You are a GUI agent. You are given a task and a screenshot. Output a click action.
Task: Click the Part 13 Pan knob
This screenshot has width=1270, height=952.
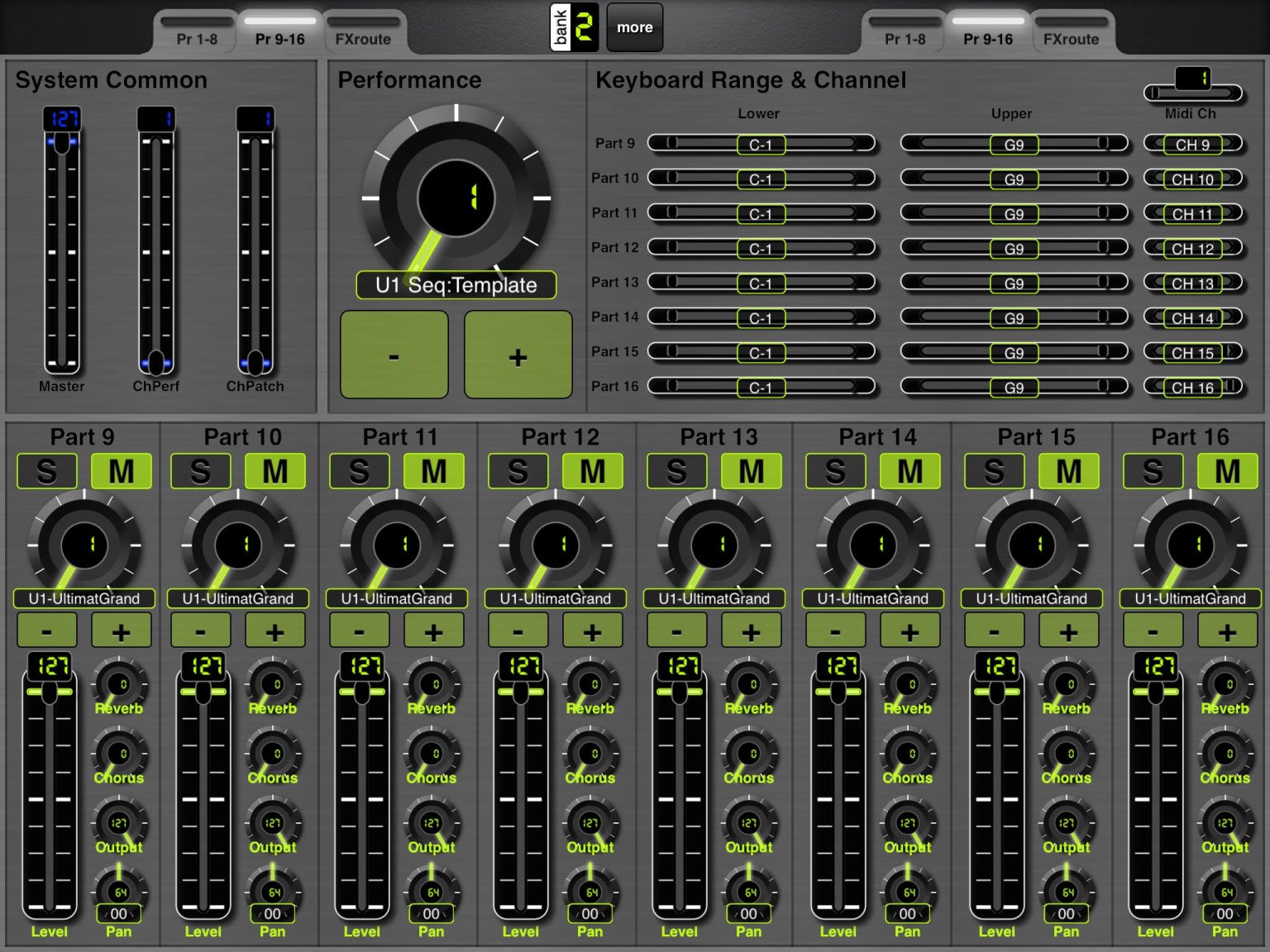tap(749, 891)
